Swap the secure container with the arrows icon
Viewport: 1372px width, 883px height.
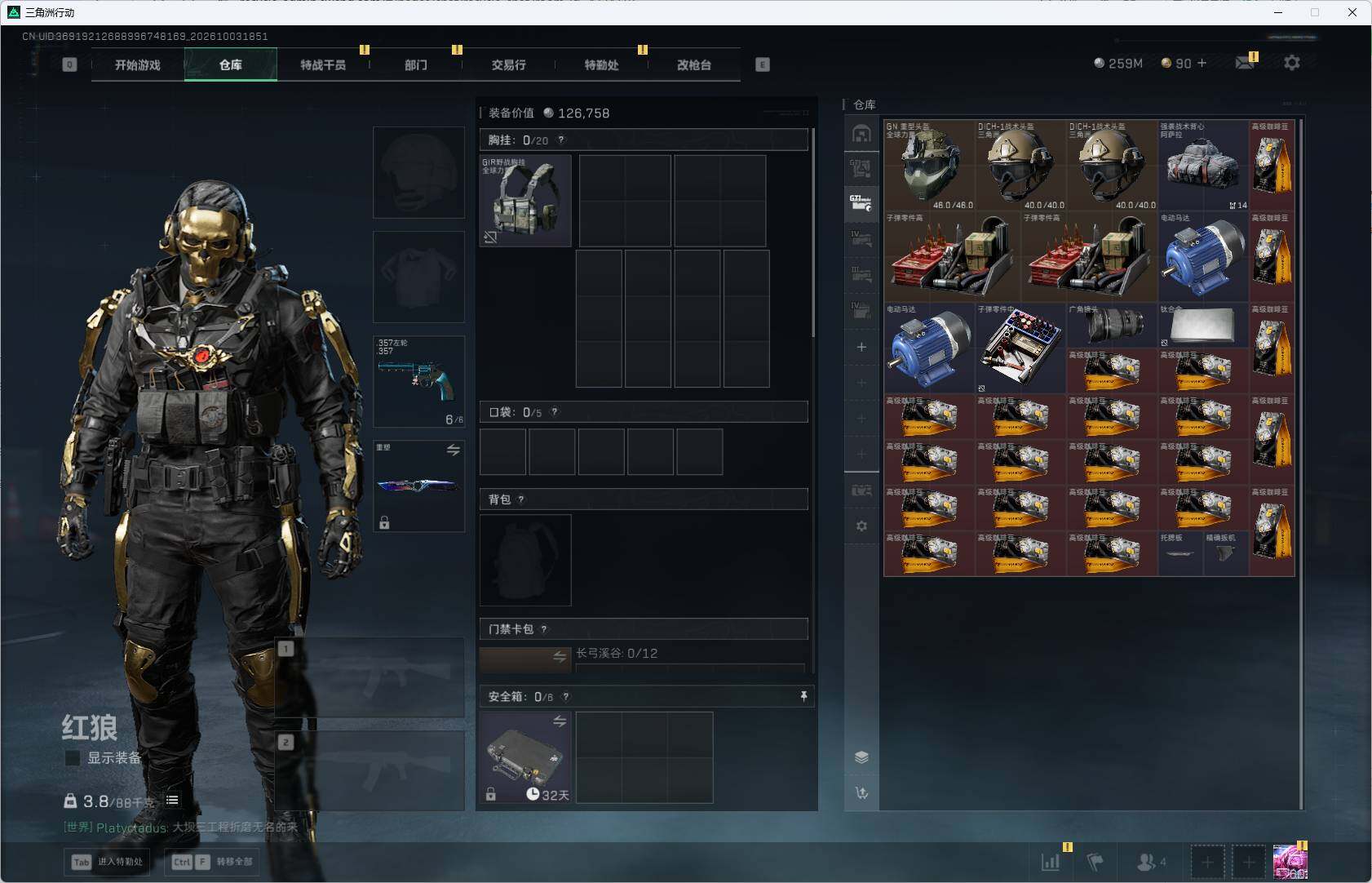[x=560, y=721]
